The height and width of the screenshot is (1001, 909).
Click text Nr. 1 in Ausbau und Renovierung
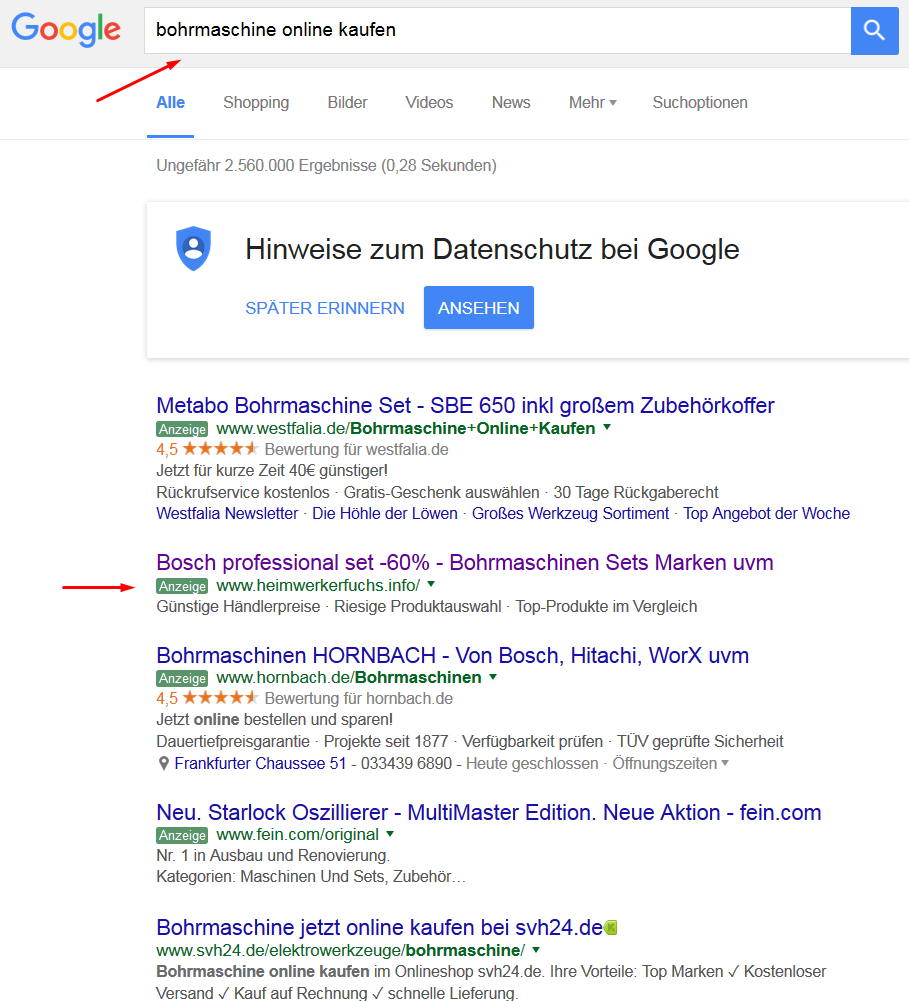pyautogui.click(x=273, y=855)
